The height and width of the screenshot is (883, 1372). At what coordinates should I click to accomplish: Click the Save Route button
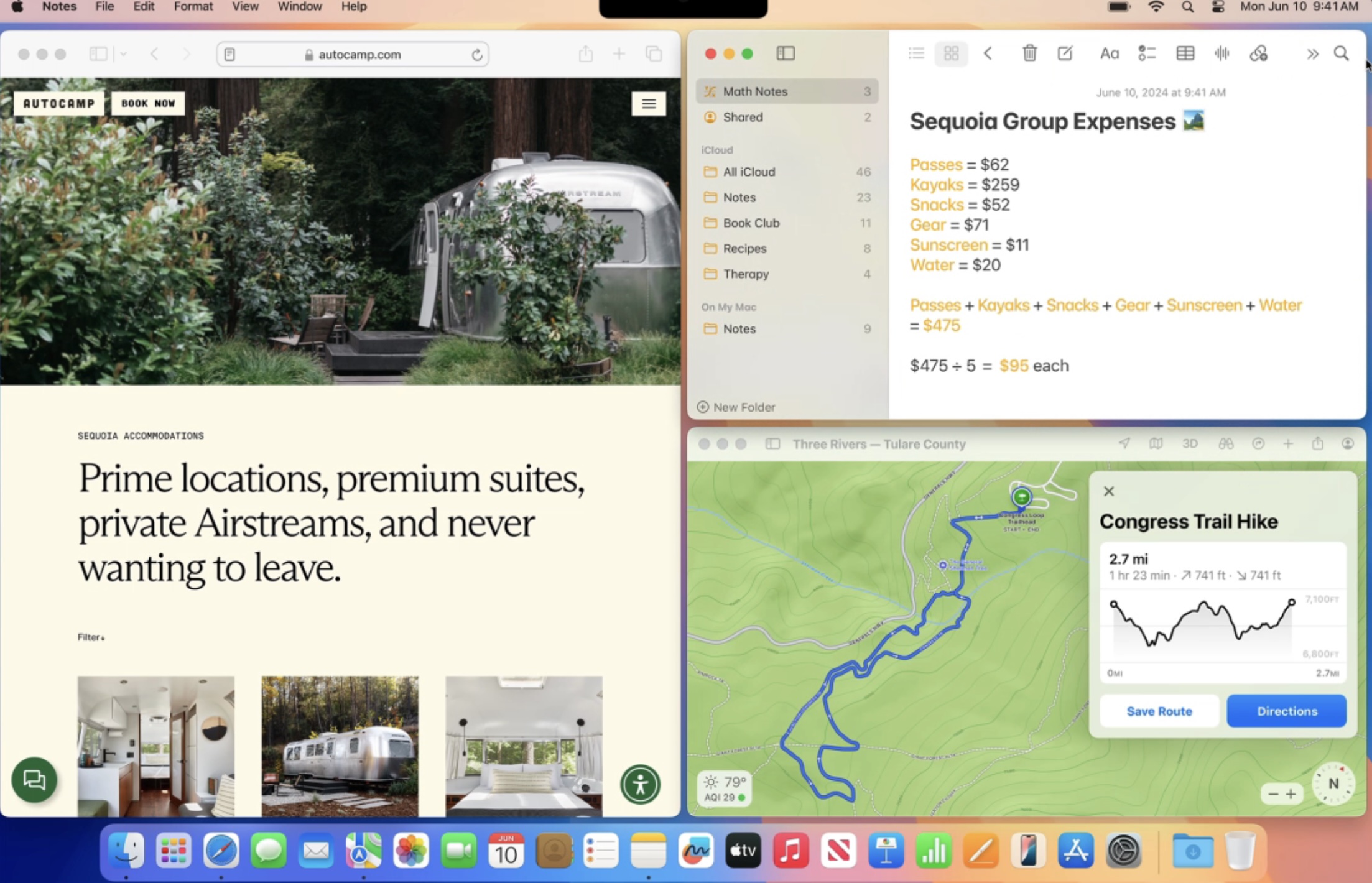click(x=1159, y=711)
